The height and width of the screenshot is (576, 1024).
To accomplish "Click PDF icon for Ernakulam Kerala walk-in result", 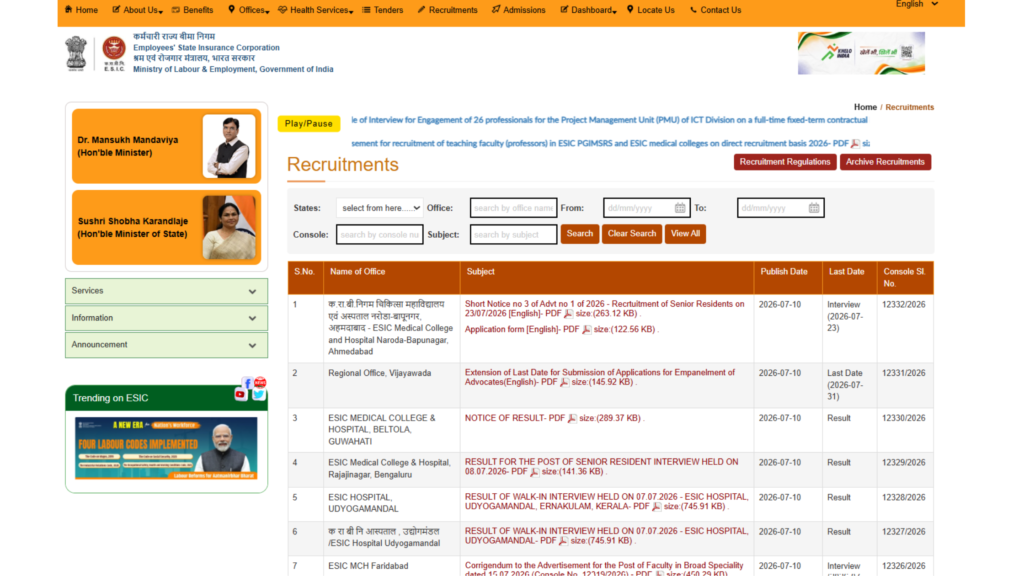I will pos(656,507).
